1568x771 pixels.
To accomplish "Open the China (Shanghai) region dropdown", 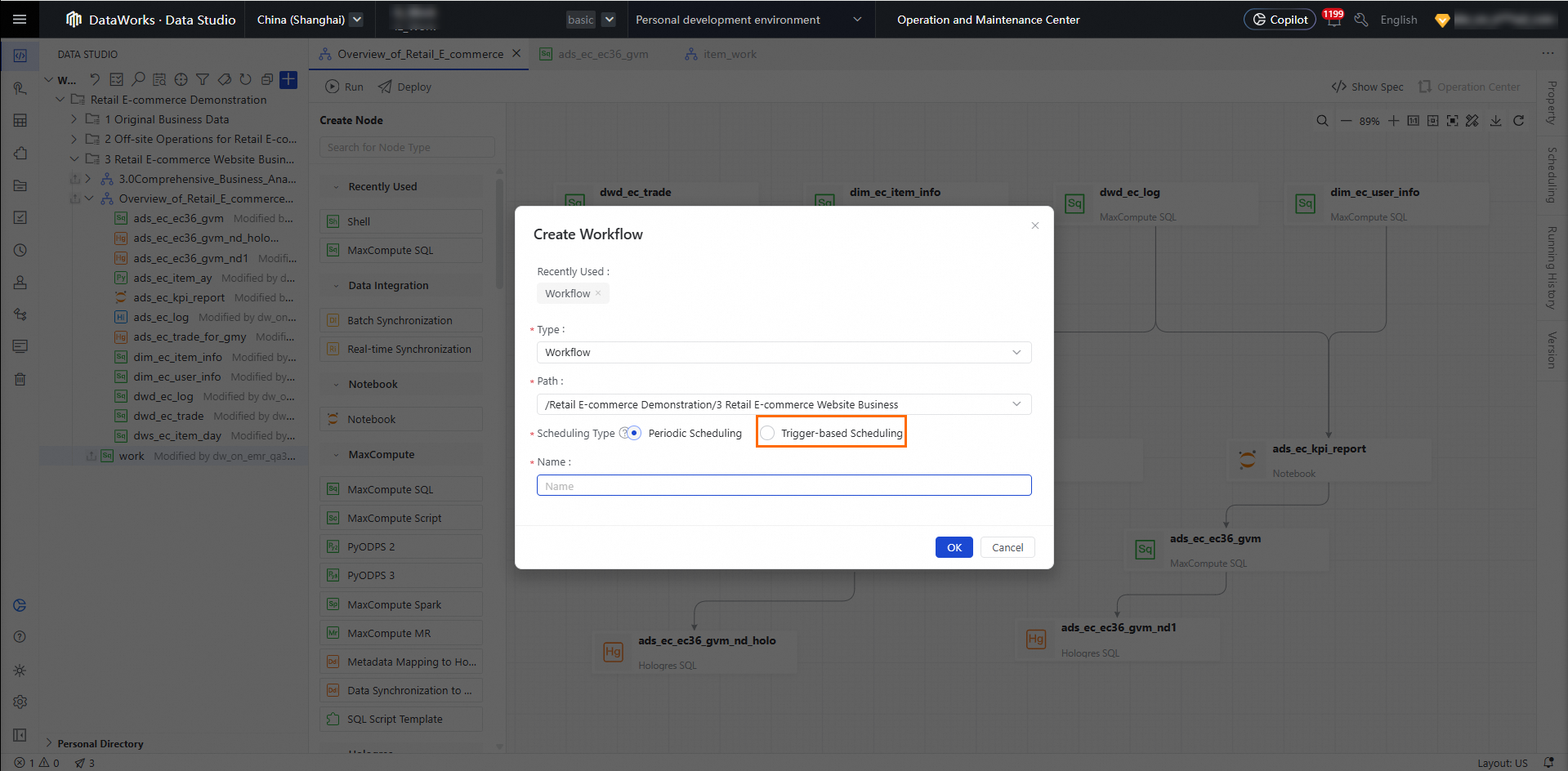I will (310, 20).
